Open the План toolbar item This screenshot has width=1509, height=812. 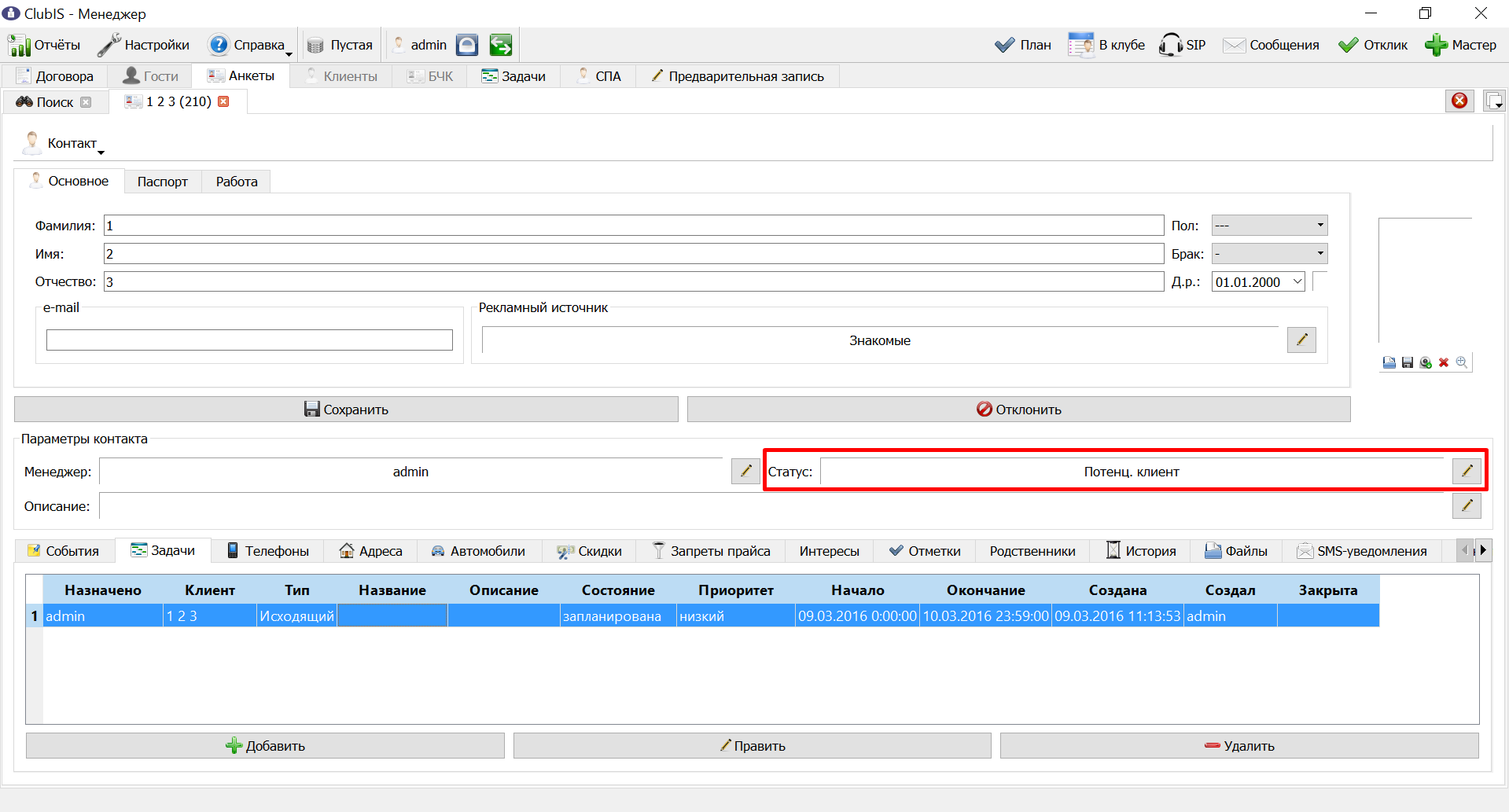click(x=1023, y=45)
